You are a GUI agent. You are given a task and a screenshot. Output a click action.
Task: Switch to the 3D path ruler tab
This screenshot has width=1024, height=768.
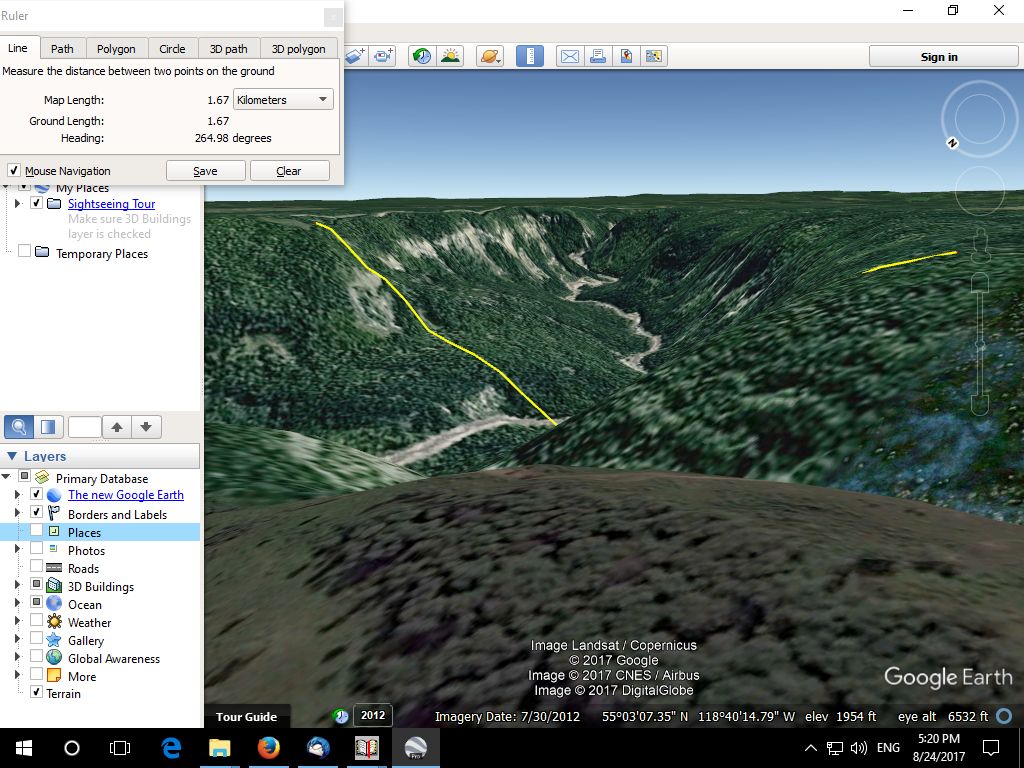point(229,49)
